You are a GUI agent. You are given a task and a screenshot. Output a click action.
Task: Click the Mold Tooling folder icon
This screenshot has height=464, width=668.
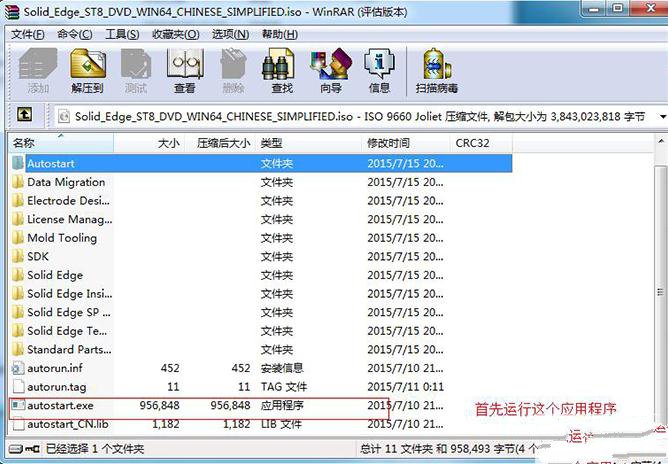point(18,238)
